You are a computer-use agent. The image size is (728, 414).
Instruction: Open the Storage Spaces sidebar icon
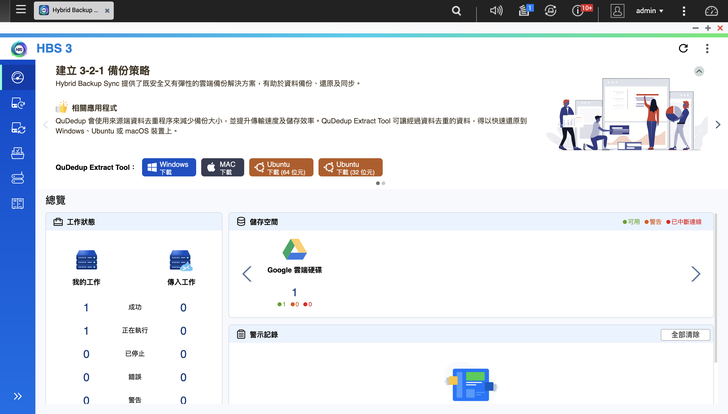tap(18, 178)
